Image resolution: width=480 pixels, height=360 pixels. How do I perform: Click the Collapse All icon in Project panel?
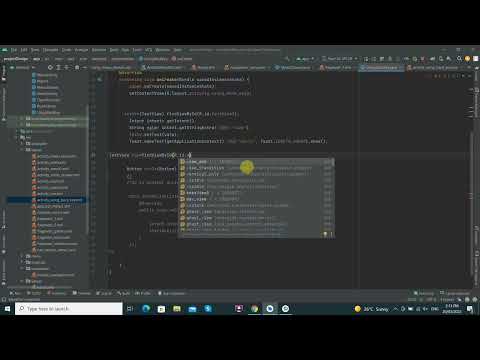[x=66, y=67]
